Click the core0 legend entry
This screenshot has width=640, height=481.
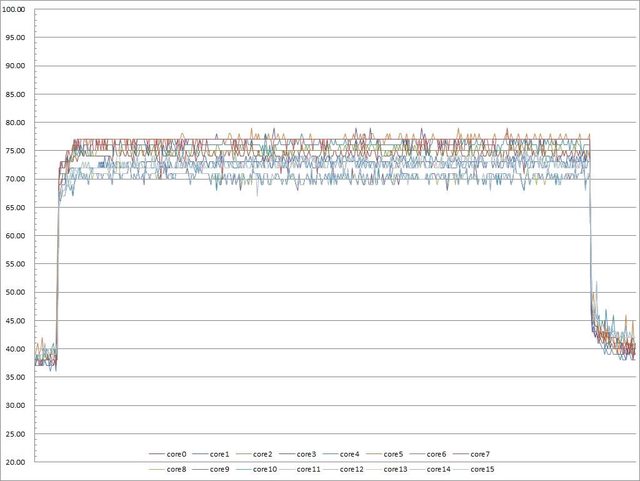pos(177,454)
